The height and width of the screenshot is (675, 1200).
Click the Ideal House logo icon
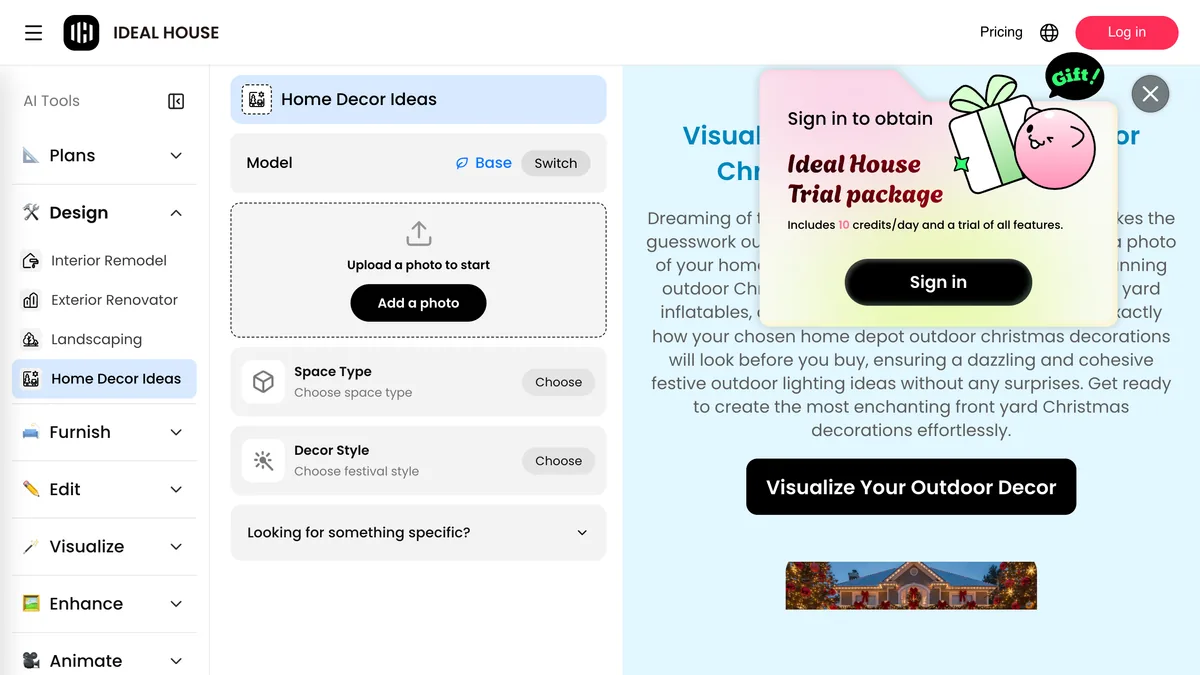[82, 33]
